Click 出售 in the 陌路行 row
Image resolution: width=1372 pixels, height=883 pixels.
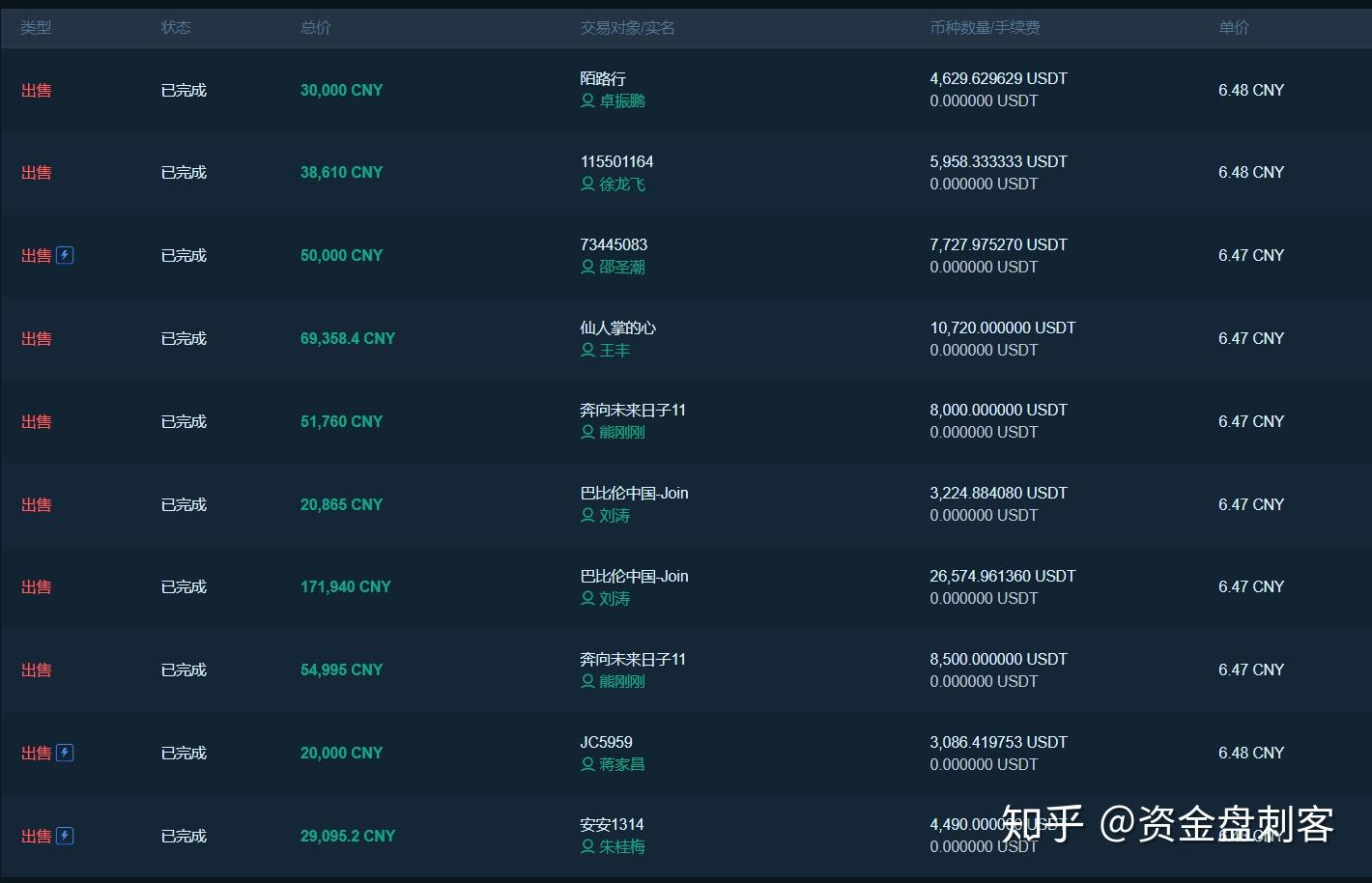[x=36, y=90]
